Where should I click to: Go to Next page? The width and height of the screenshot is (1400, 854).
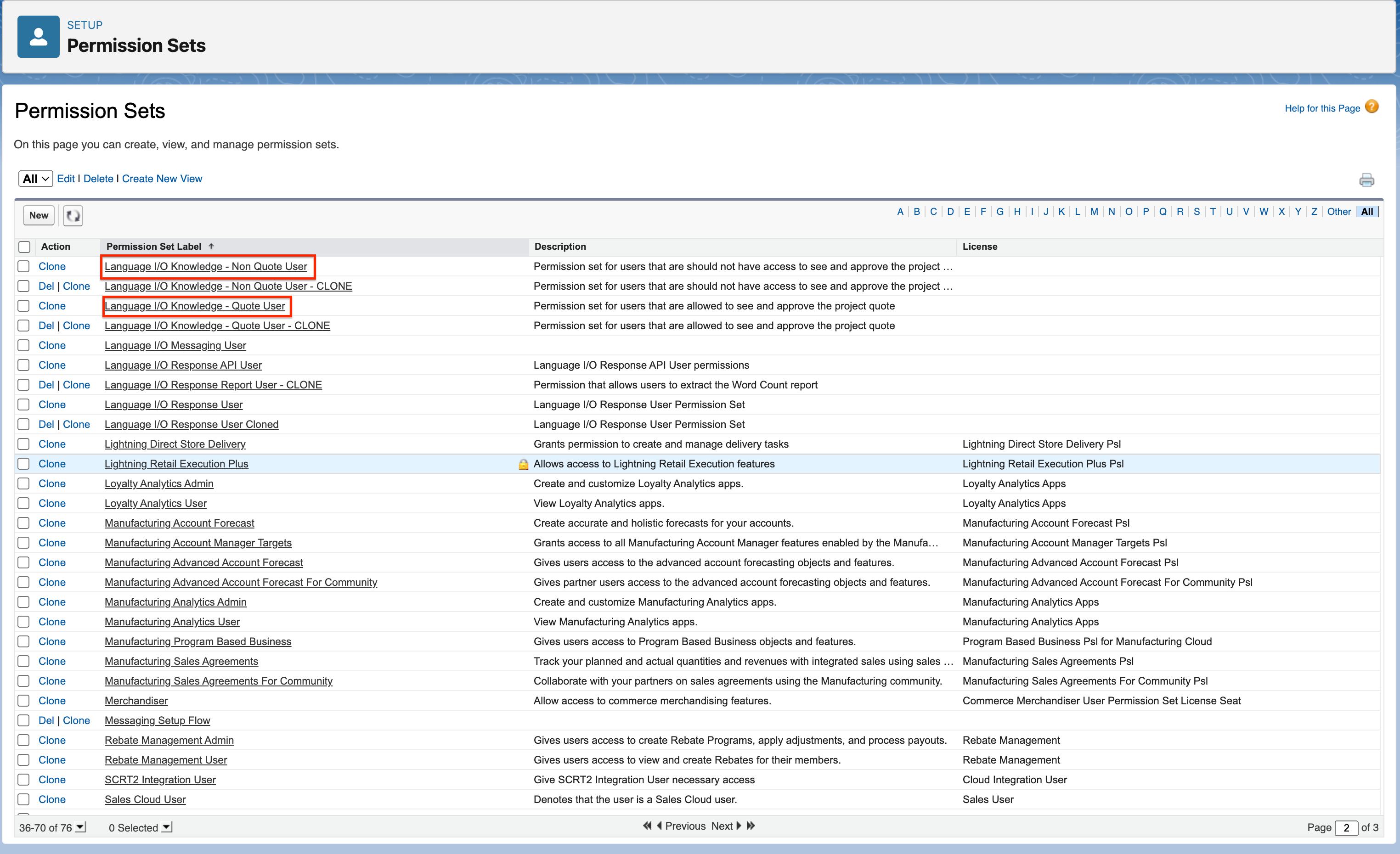pos(722,826)
